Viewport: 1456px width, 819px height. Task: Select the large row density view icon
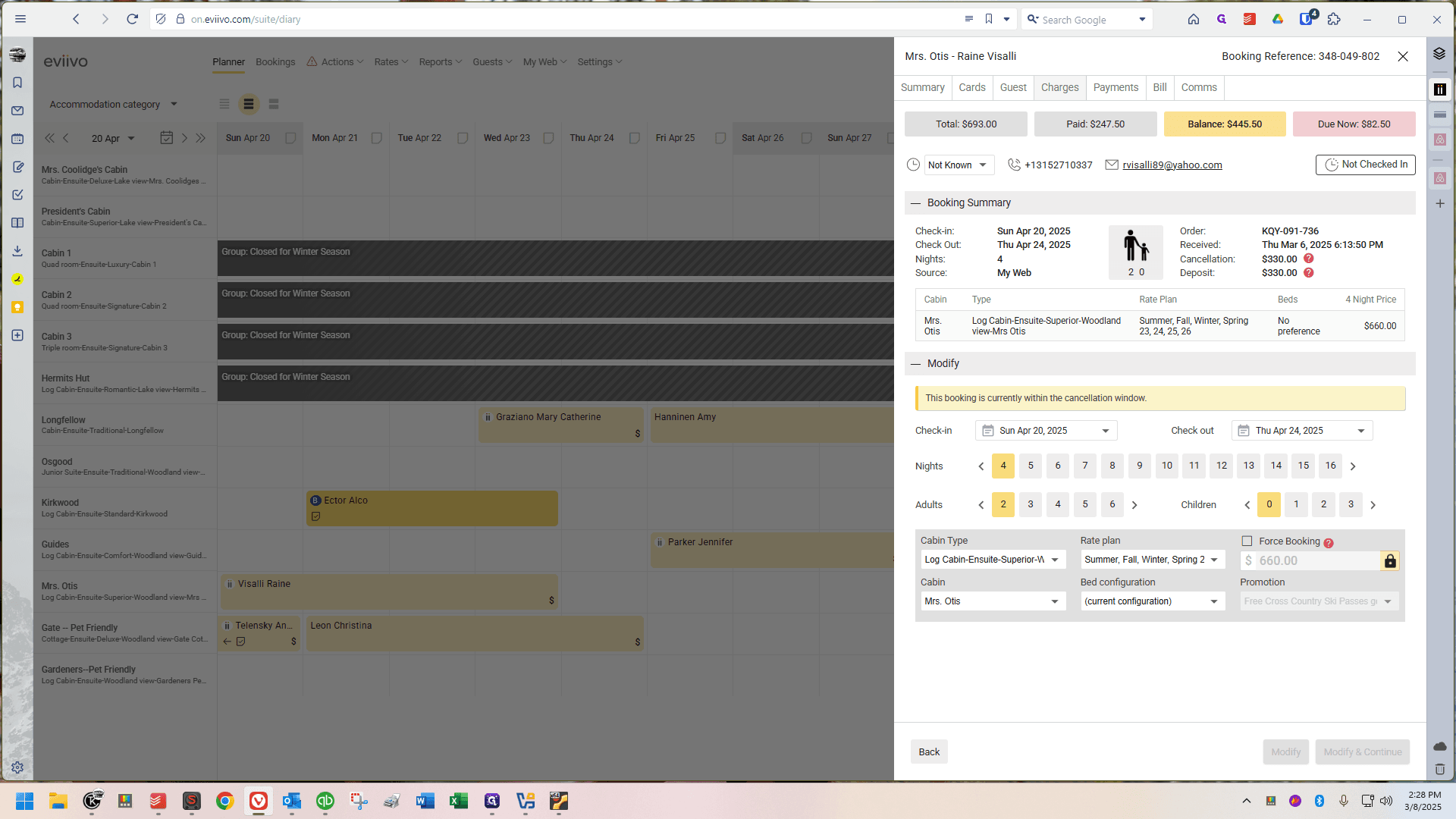click(x=274, y=104)
